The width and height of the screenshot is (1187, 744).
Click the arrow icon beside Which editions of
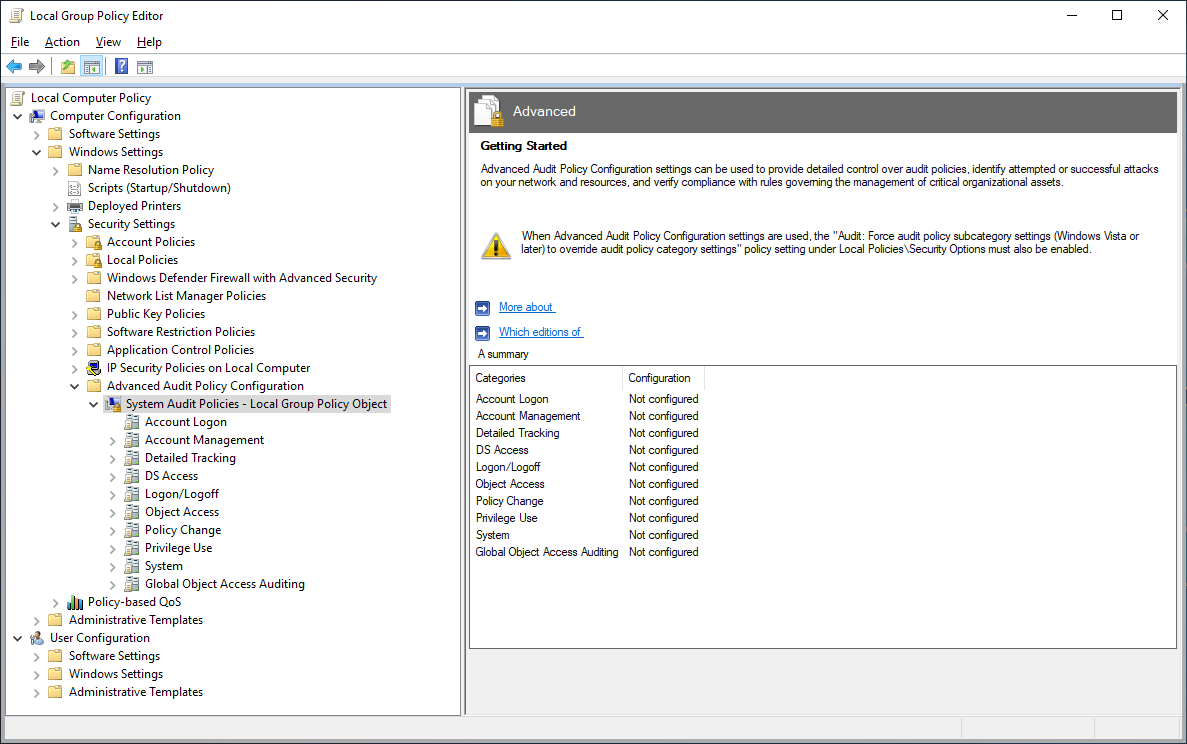tap(482, 333)
